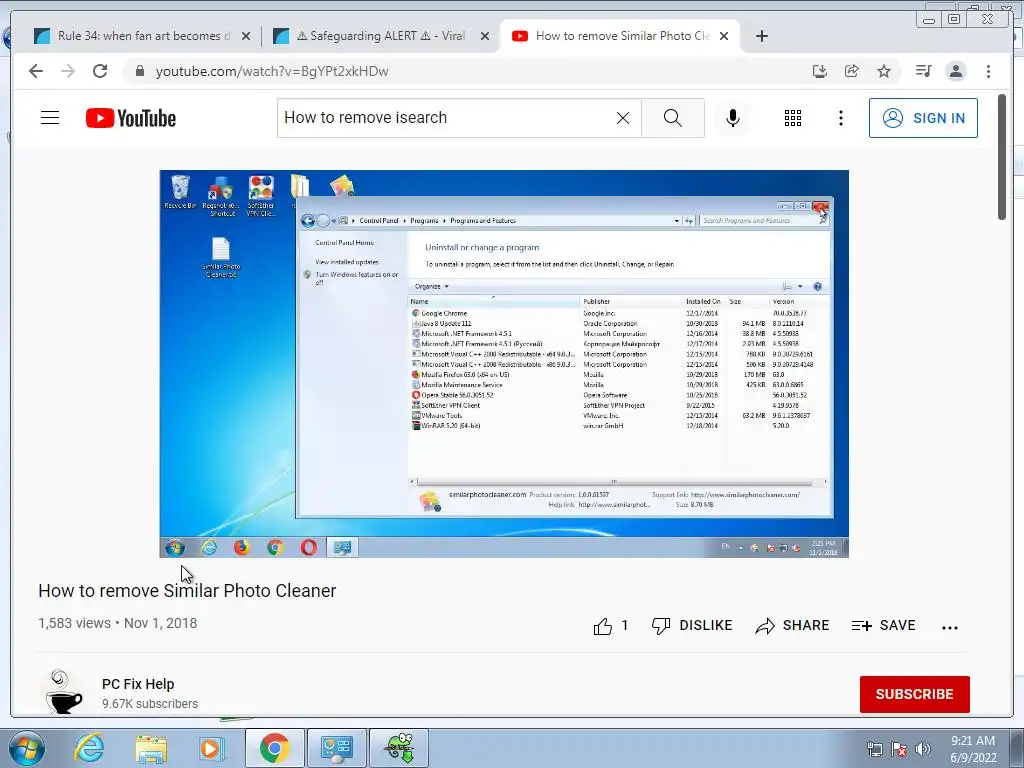Screen dimensions: 1024x768
Task: Bookmark this page with the star icon
Action: [x=884, y=71]
